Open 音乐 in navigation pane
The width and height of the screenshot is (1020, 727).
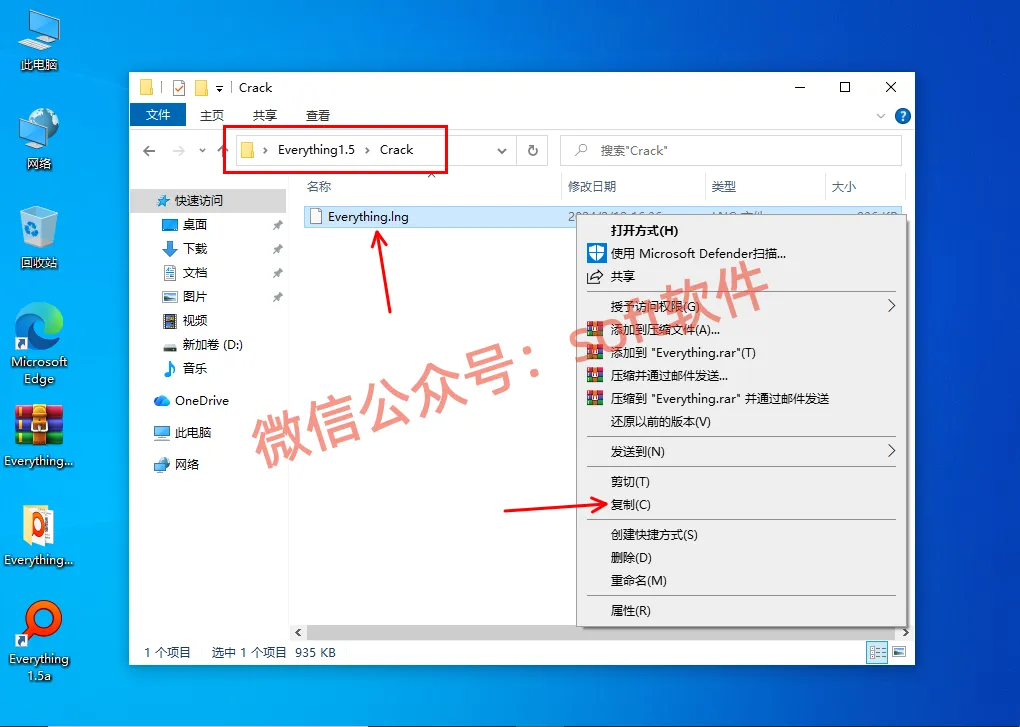[195, 368]
